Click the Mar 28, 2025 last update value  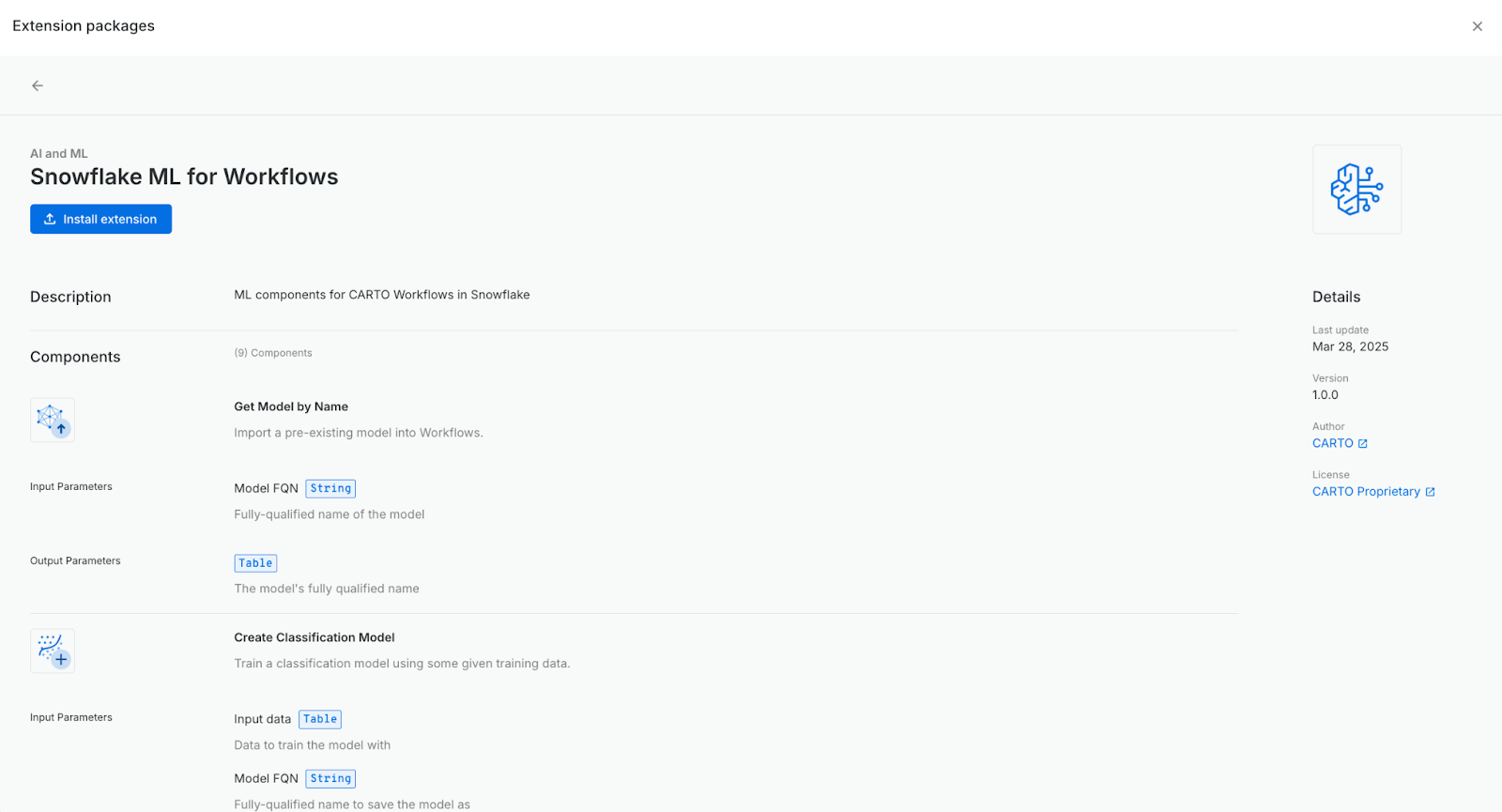(1350, 346)
